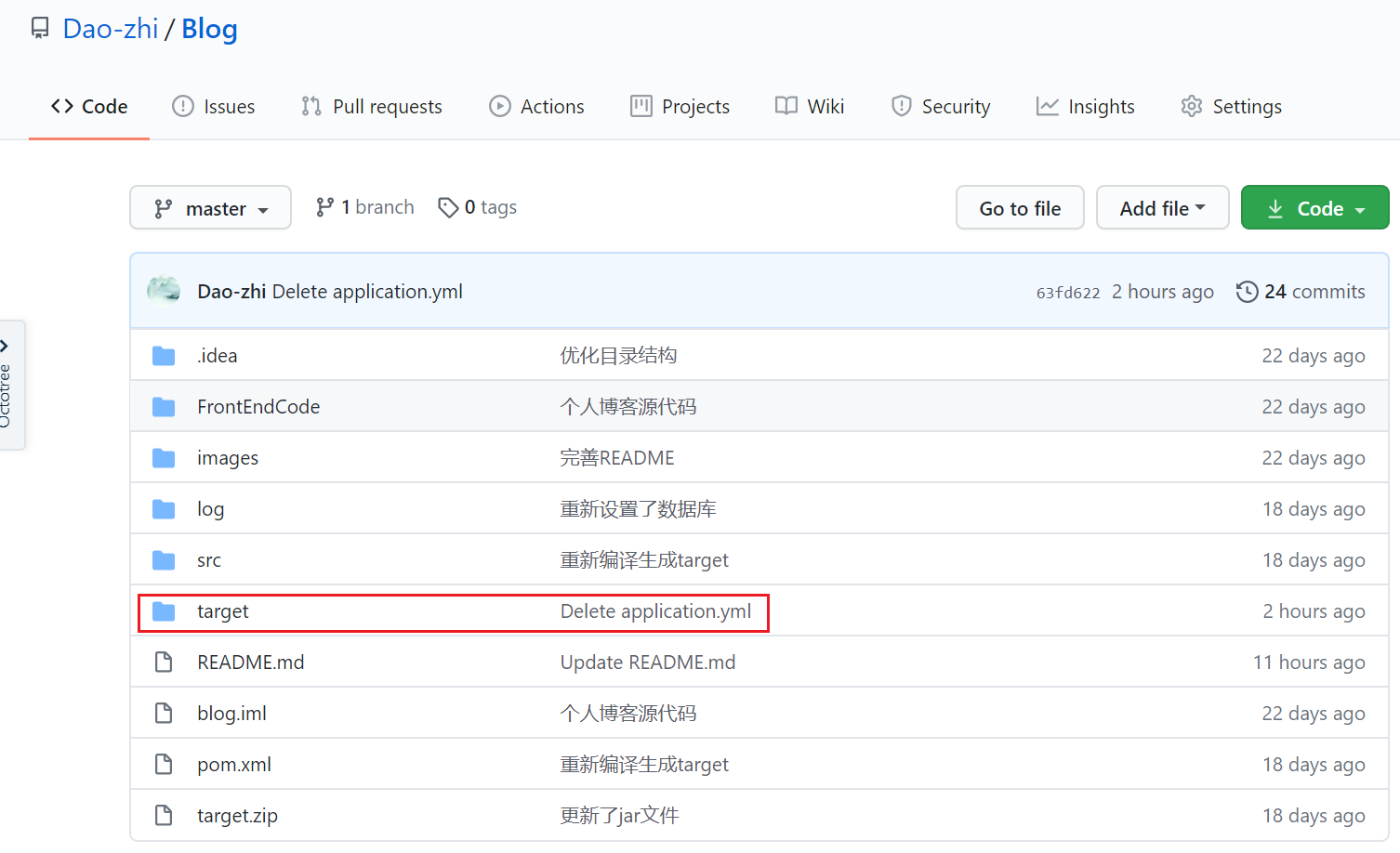Screen dimensions: 1400x853
Task: Open the target row's Delete application.yml commit
Action: [x=655, y=611]
